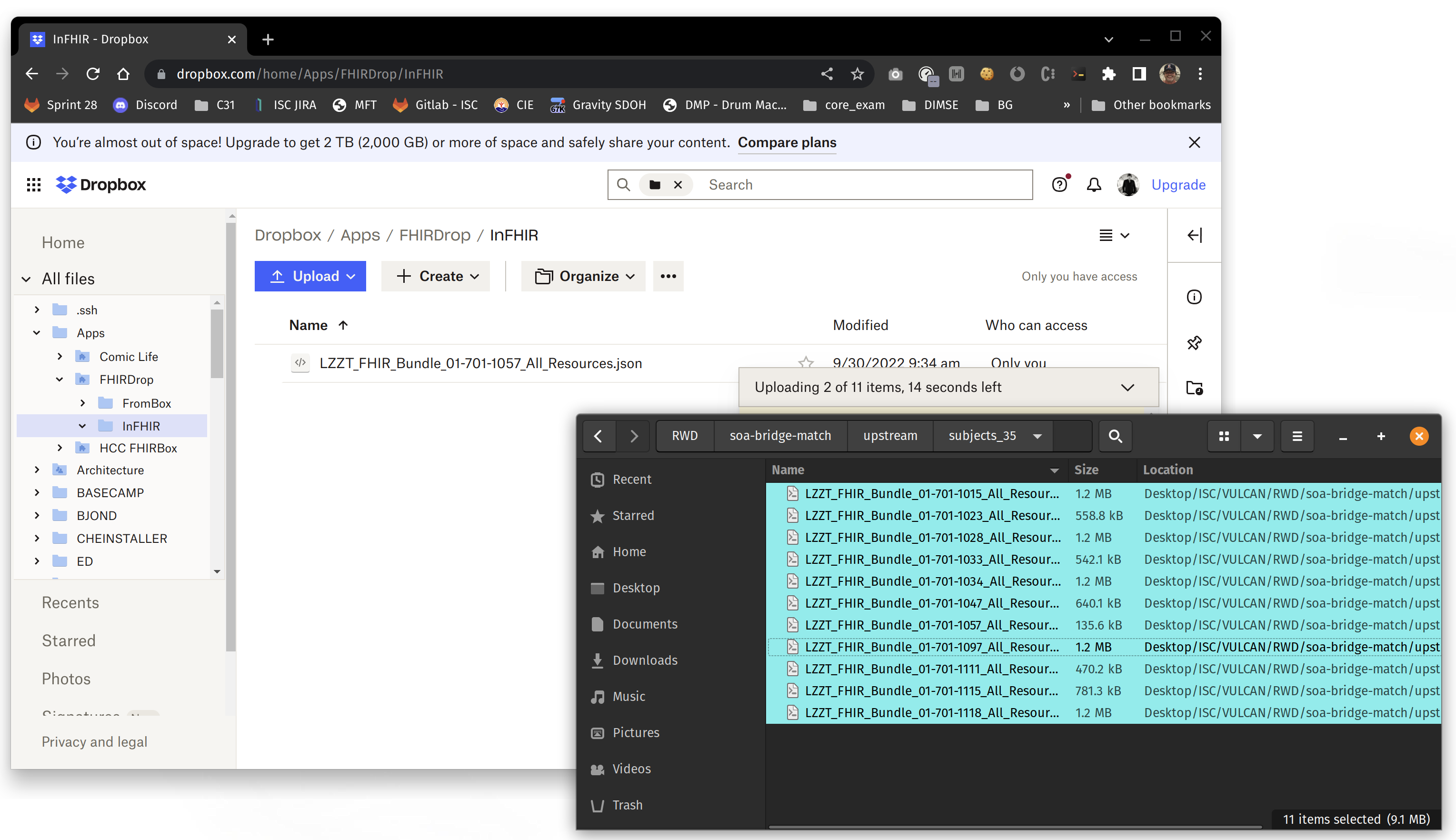1456x840 pixels.
Task: Collapse the right details panel arrow
Action: point(1194,235)
